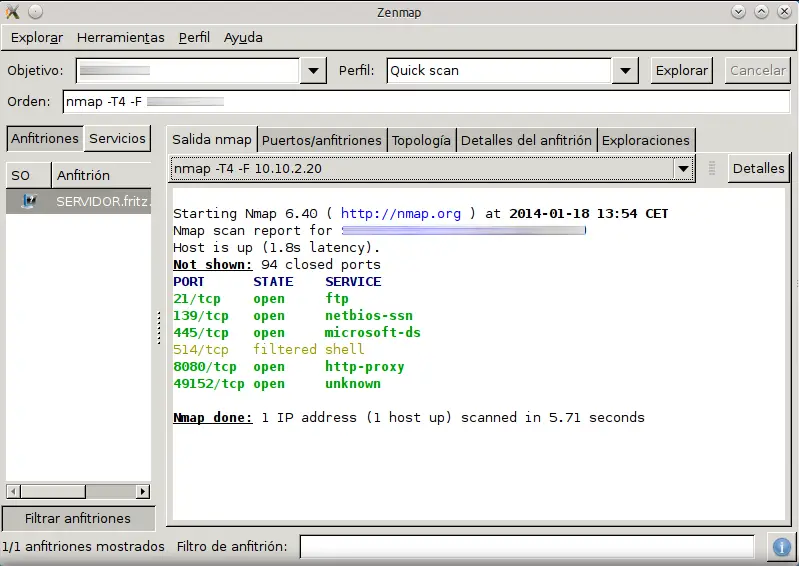
Task: Click the 21/tcp port text
Action: 197,299
